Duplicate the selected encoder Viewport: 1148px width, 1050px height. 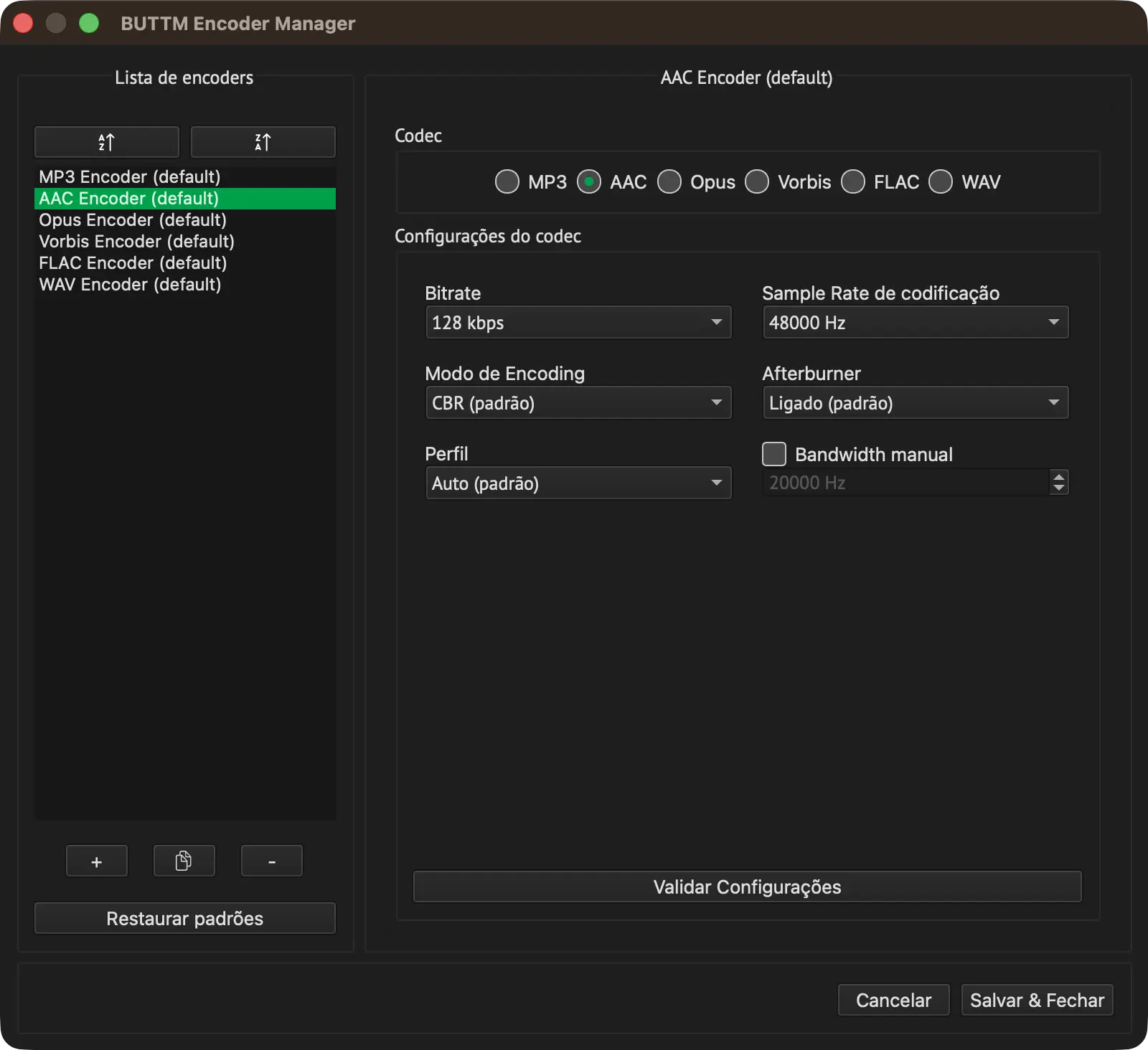coord(184,861)
